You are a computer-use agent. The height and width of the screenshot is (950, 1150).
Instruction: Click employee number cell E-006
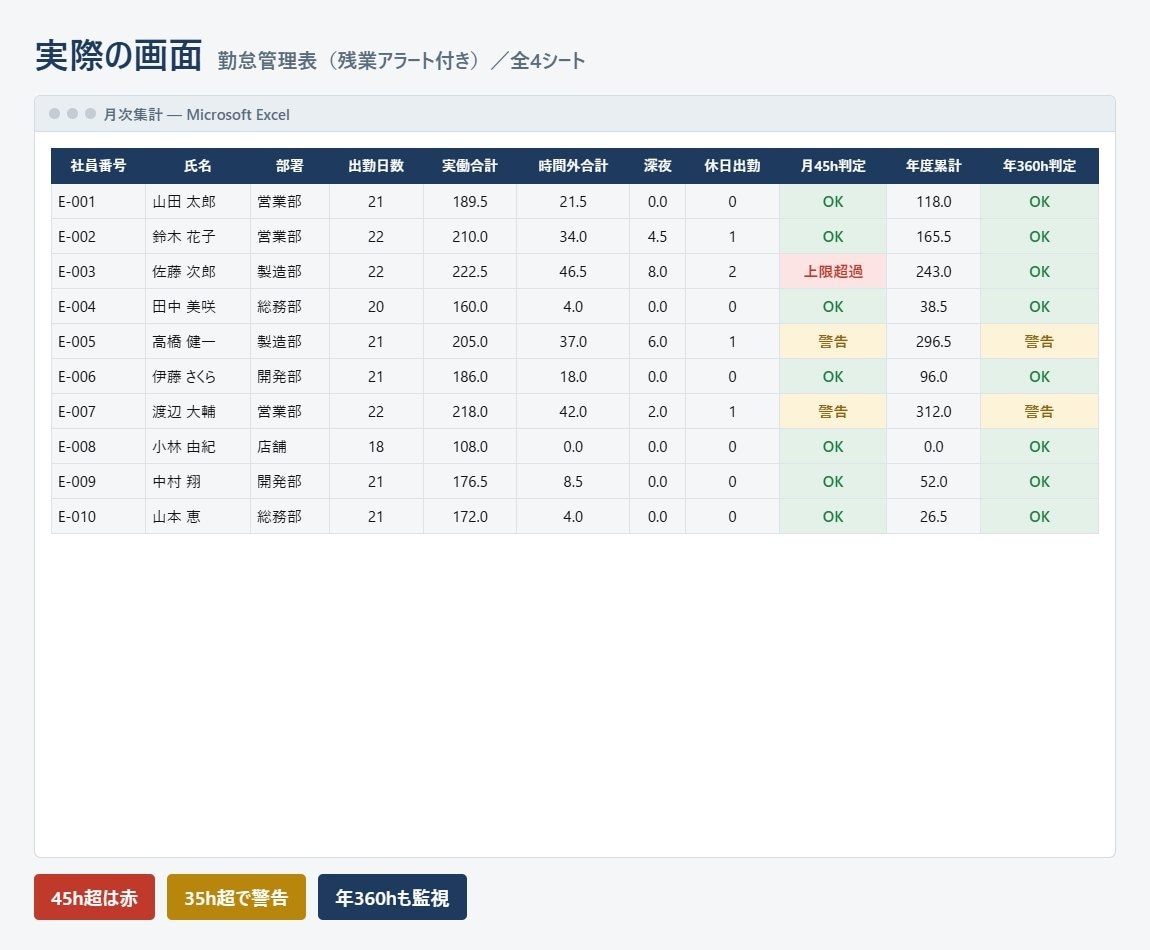98,376
